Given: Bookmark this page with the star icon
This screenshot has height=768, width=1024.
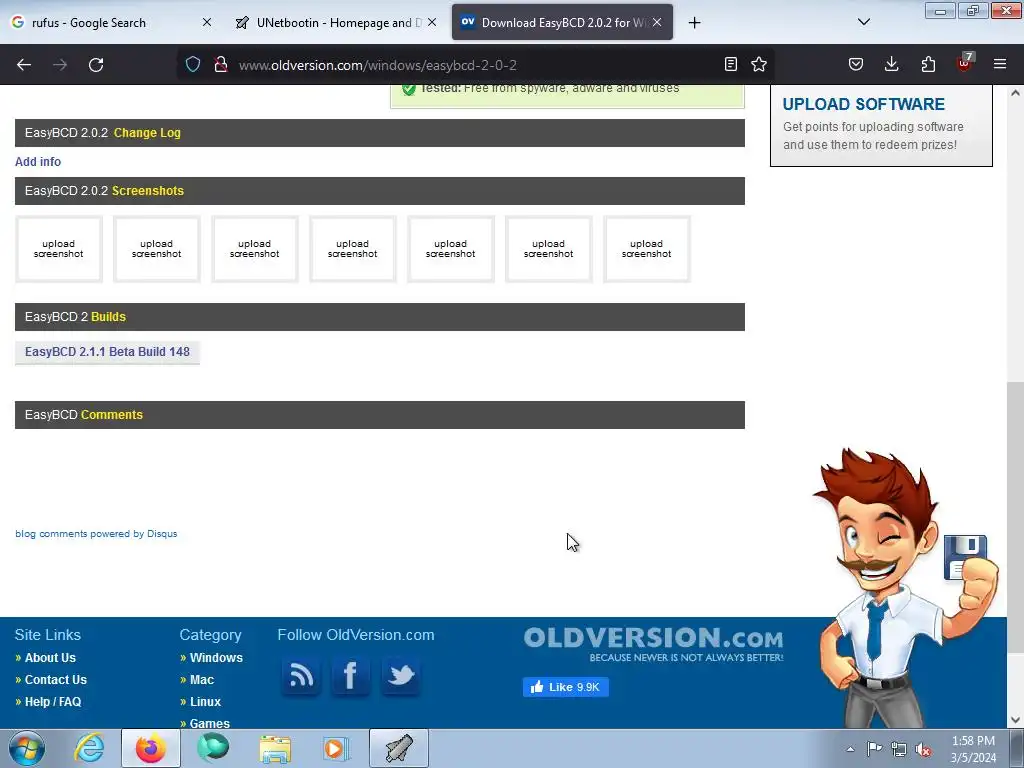Looking at the screenshot, I should (x=759, y=64).
